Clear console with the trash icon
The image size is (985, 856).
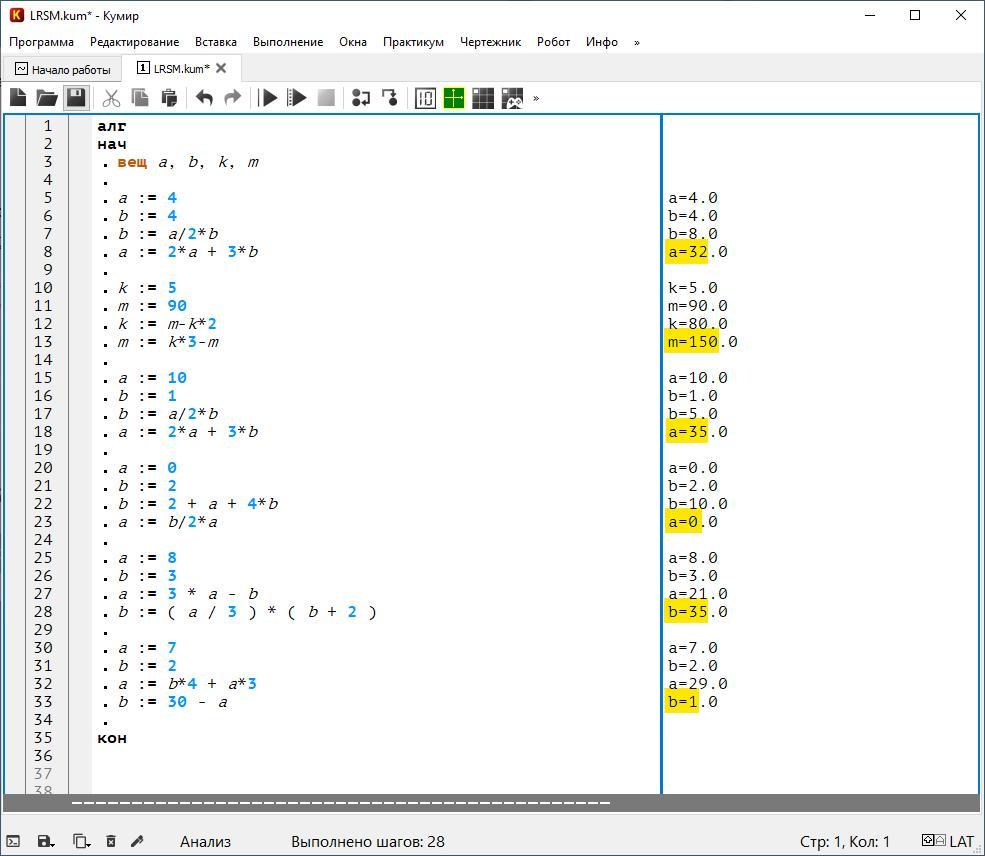click(111, 842)
